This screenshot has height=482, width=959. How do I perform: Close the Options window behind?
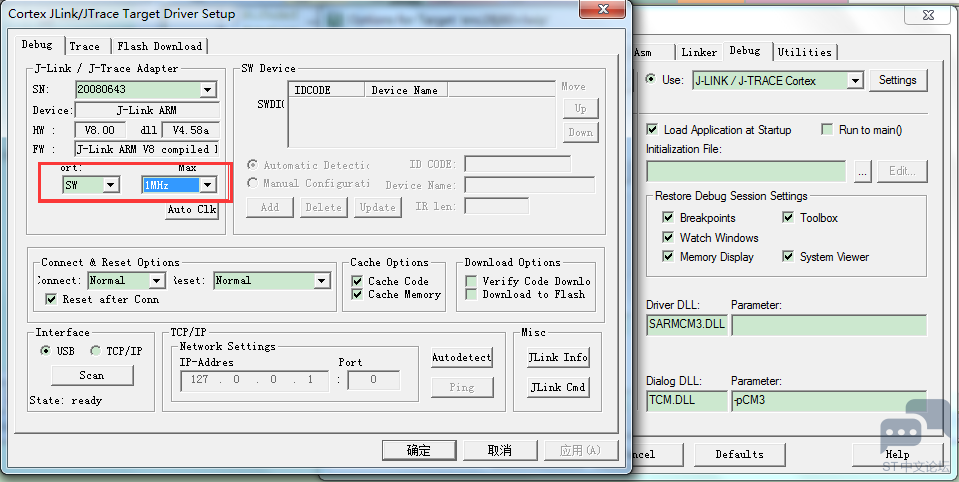928,16
